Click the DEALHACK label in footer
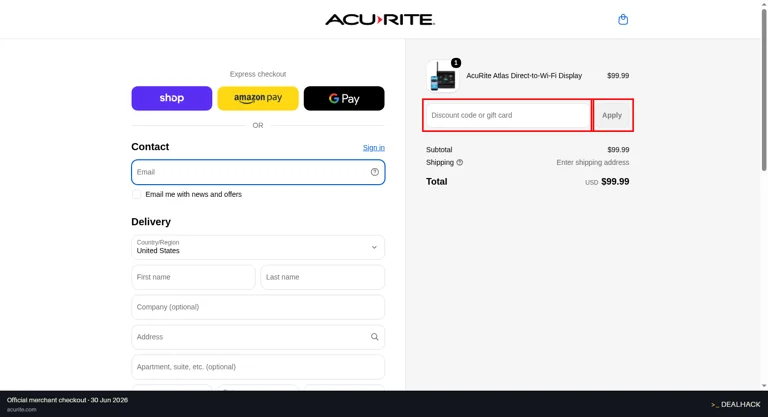768x417 pixels. point(740,405)
